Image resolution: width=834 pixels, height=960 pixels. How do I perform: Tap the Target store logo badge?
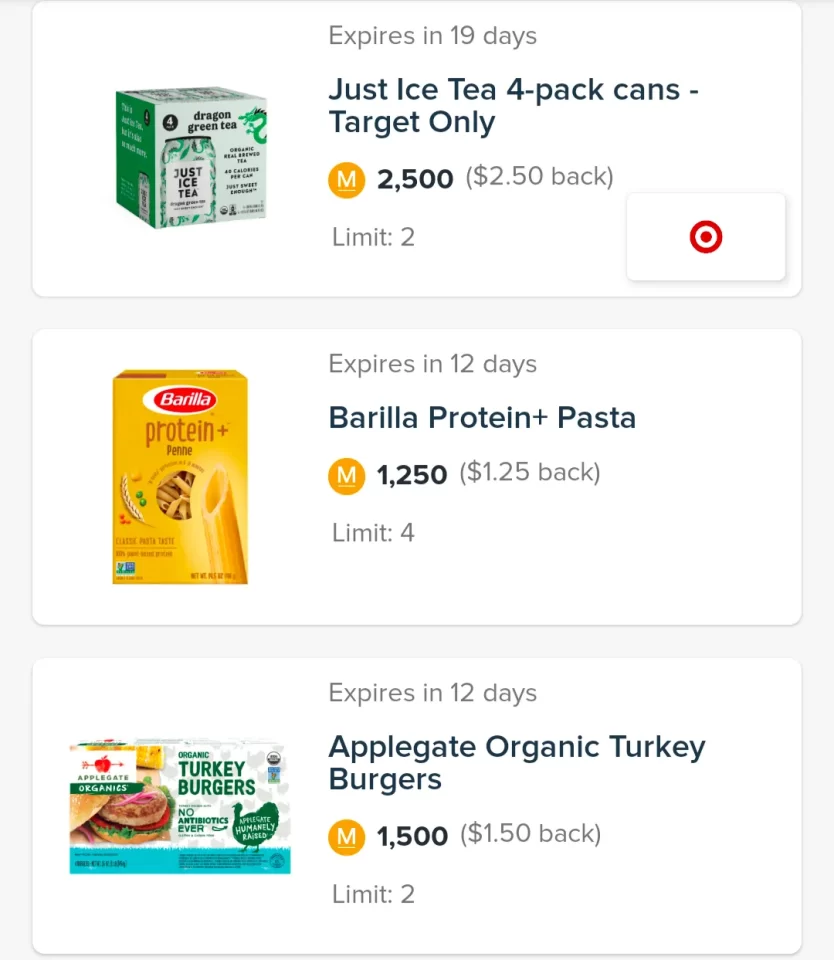coord(705,237)
